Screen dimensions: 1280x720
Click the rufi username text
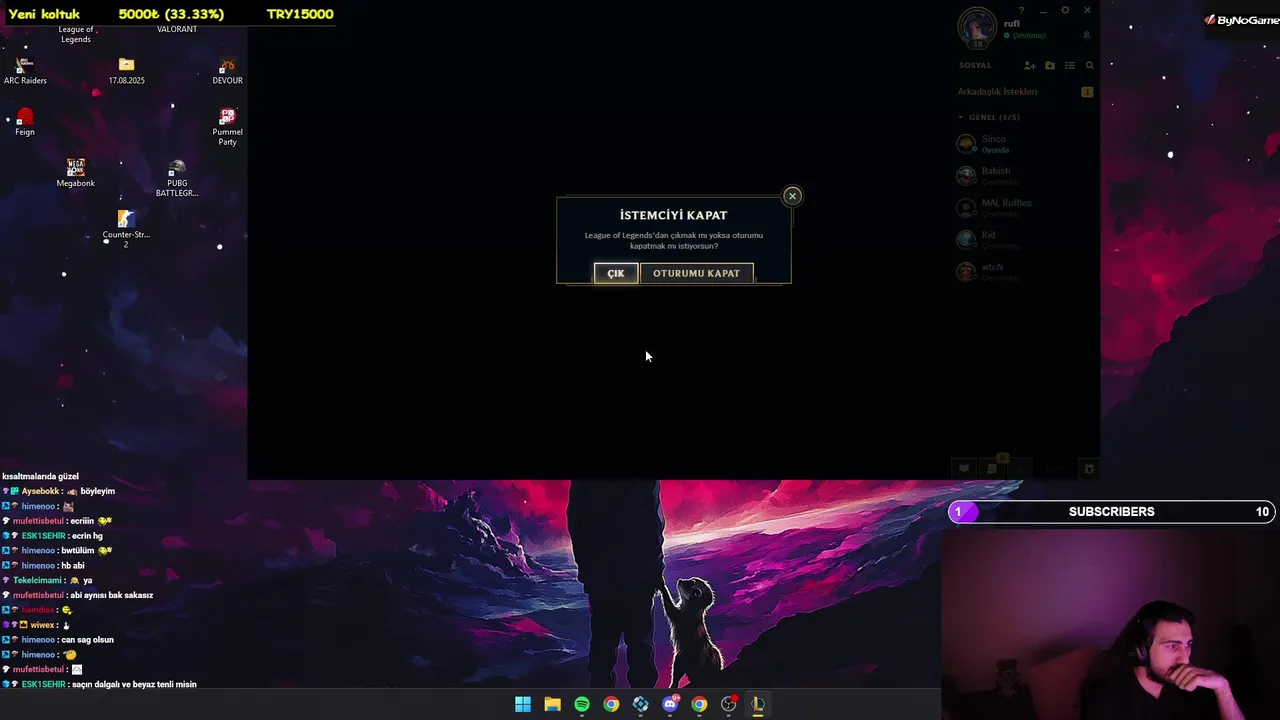[1012, 23]
